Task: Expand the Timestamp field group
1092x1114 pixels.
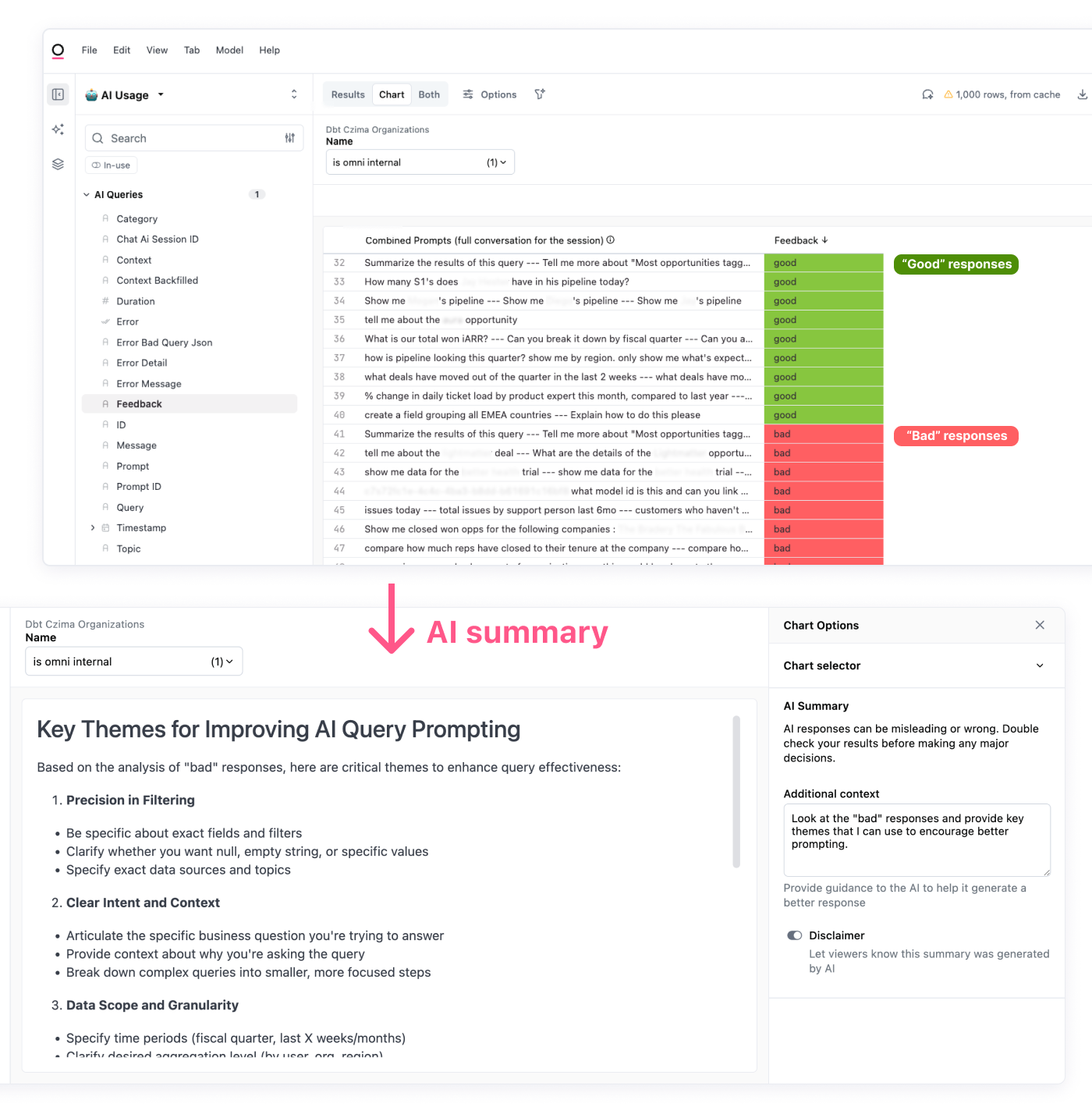Action: click(x=93, y=528)
